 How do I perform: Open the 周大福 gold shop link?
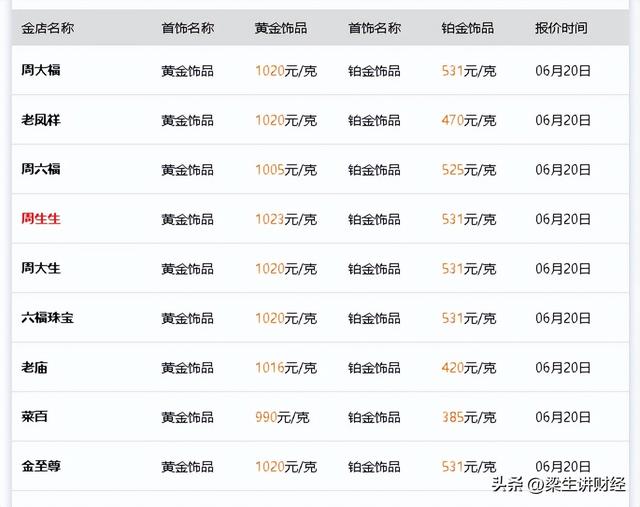41,70
